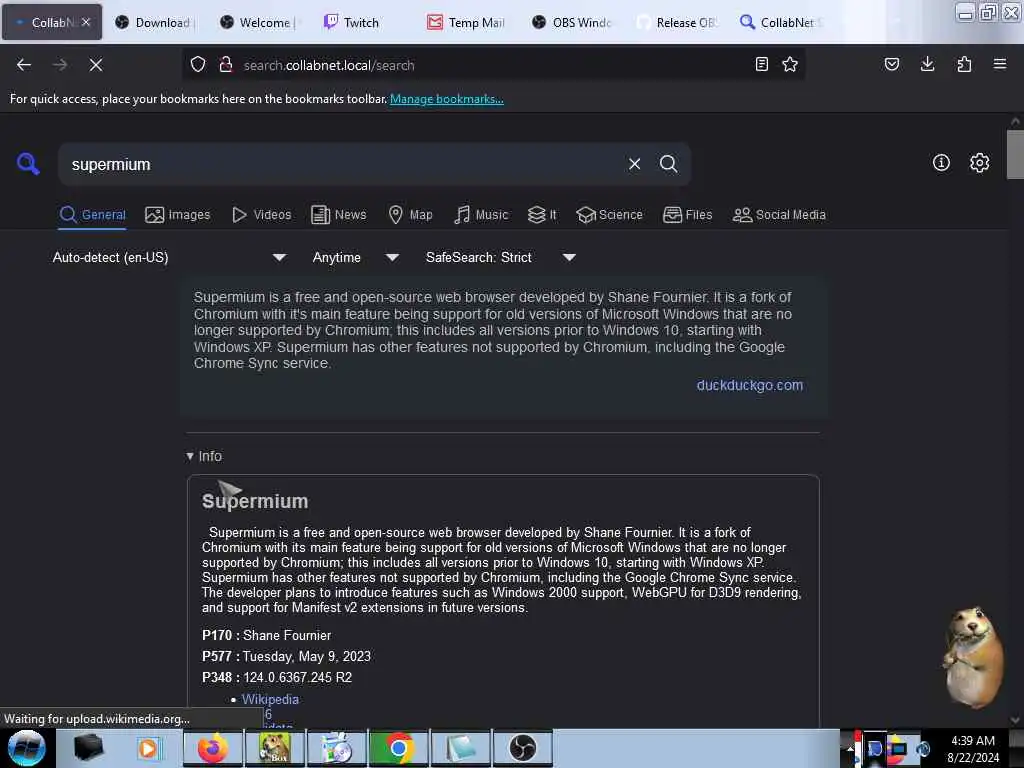Switch to the Temp Mail tab
Image resolution: width=1024 pixels, height=768 pixels.
tap(466, 22)
